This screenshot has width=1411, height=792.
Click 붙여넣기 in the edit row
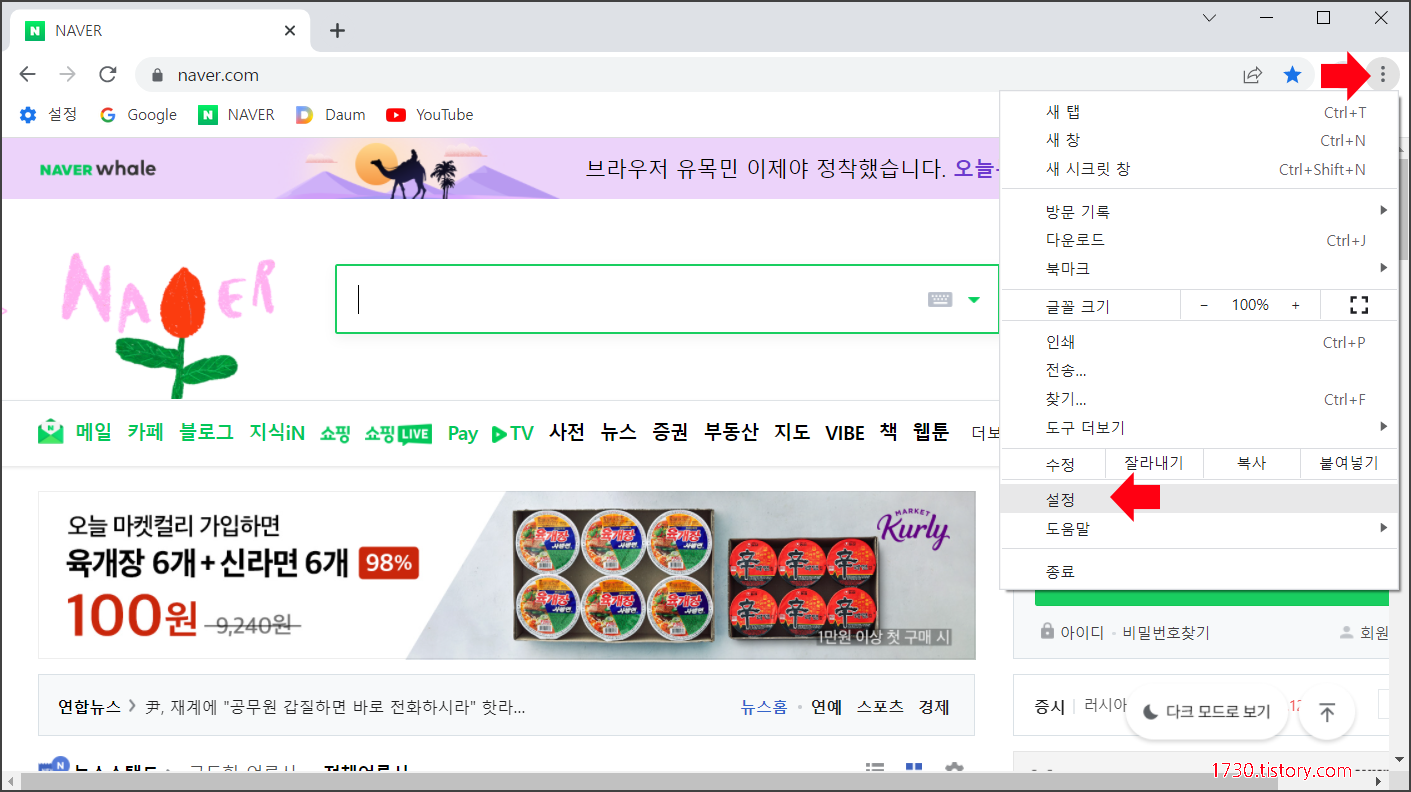pyautogui.click(x=1349, y=463)
